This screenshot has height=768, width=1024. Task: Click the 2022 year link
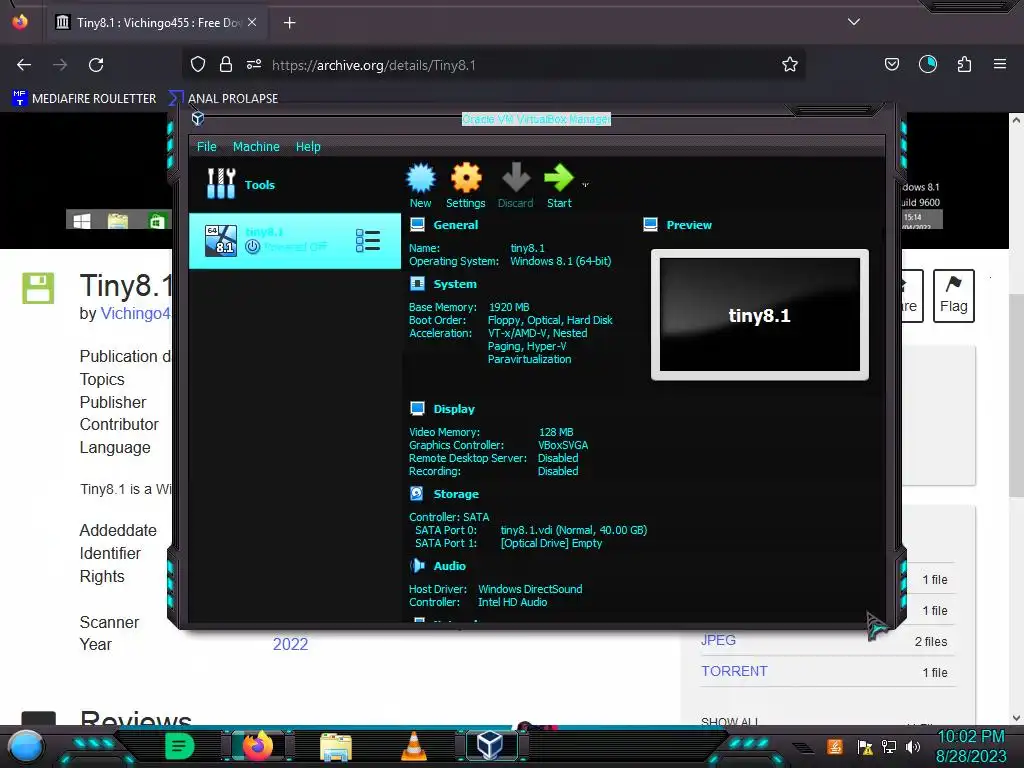290,644
